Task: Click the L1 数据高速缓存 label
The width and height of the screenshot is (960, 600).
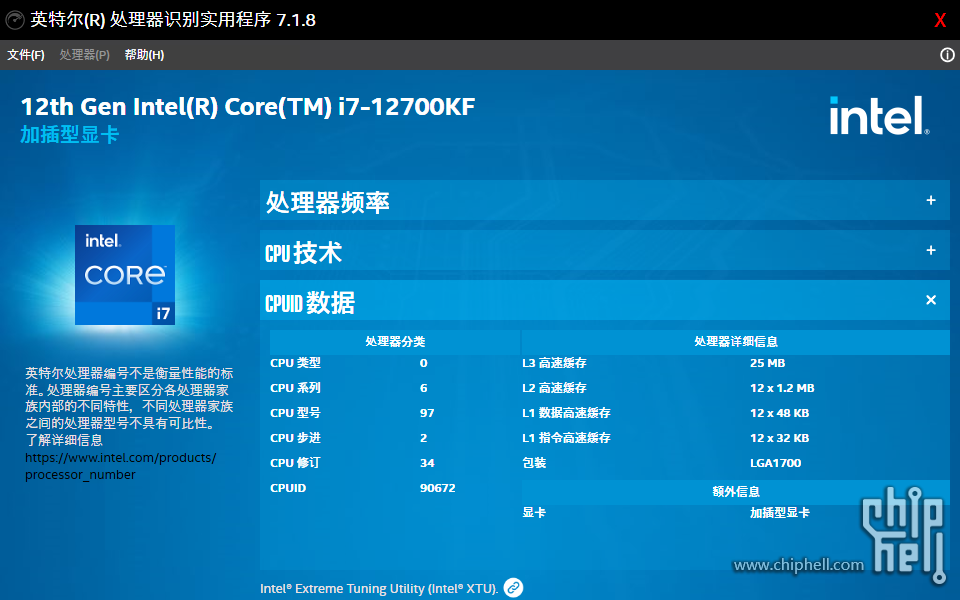Action: [566, 413]
